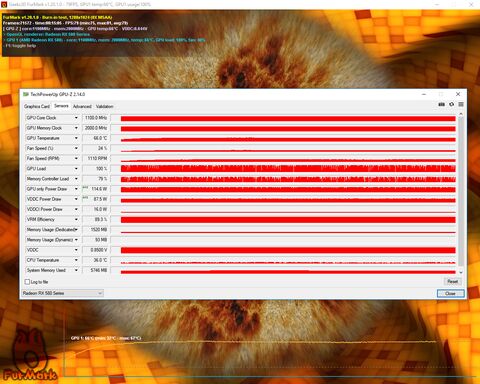Click the F1: toggle help line in FurMark
The image size is (480, 384).
click(x=21, y=46)
